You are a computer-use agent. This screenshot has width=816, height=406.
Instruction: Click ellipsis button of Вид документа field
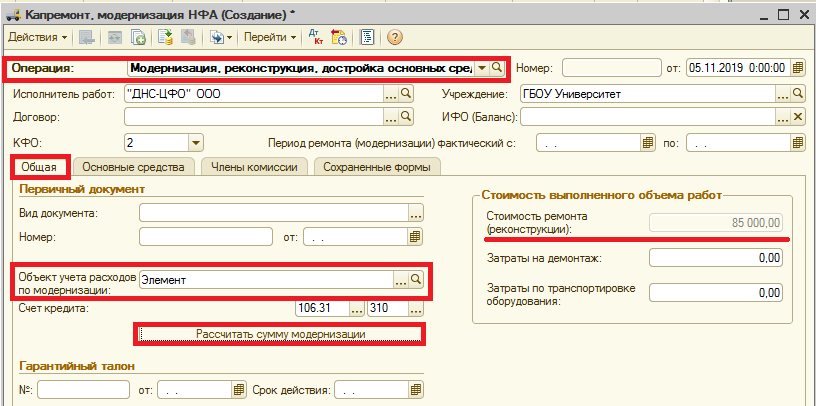[416, 212]
